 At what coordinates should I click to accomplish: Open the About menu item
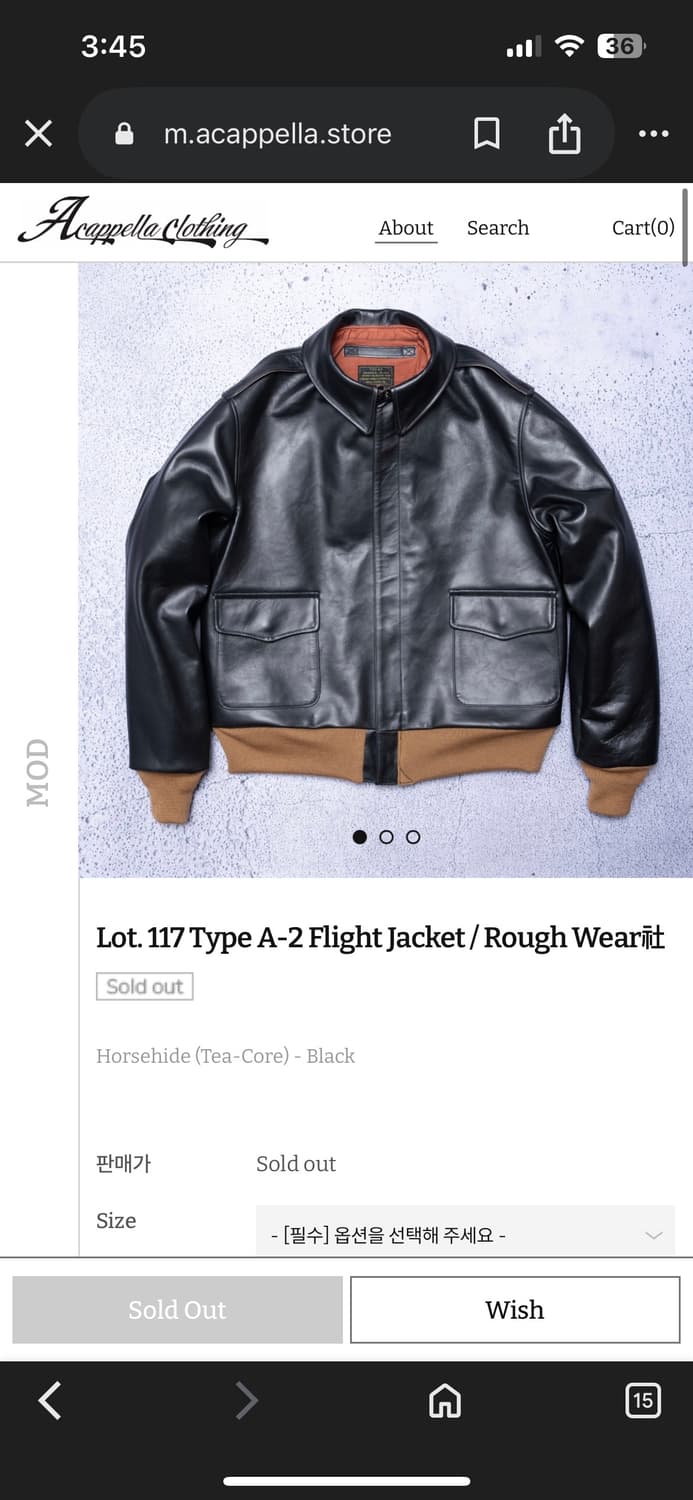406,228
